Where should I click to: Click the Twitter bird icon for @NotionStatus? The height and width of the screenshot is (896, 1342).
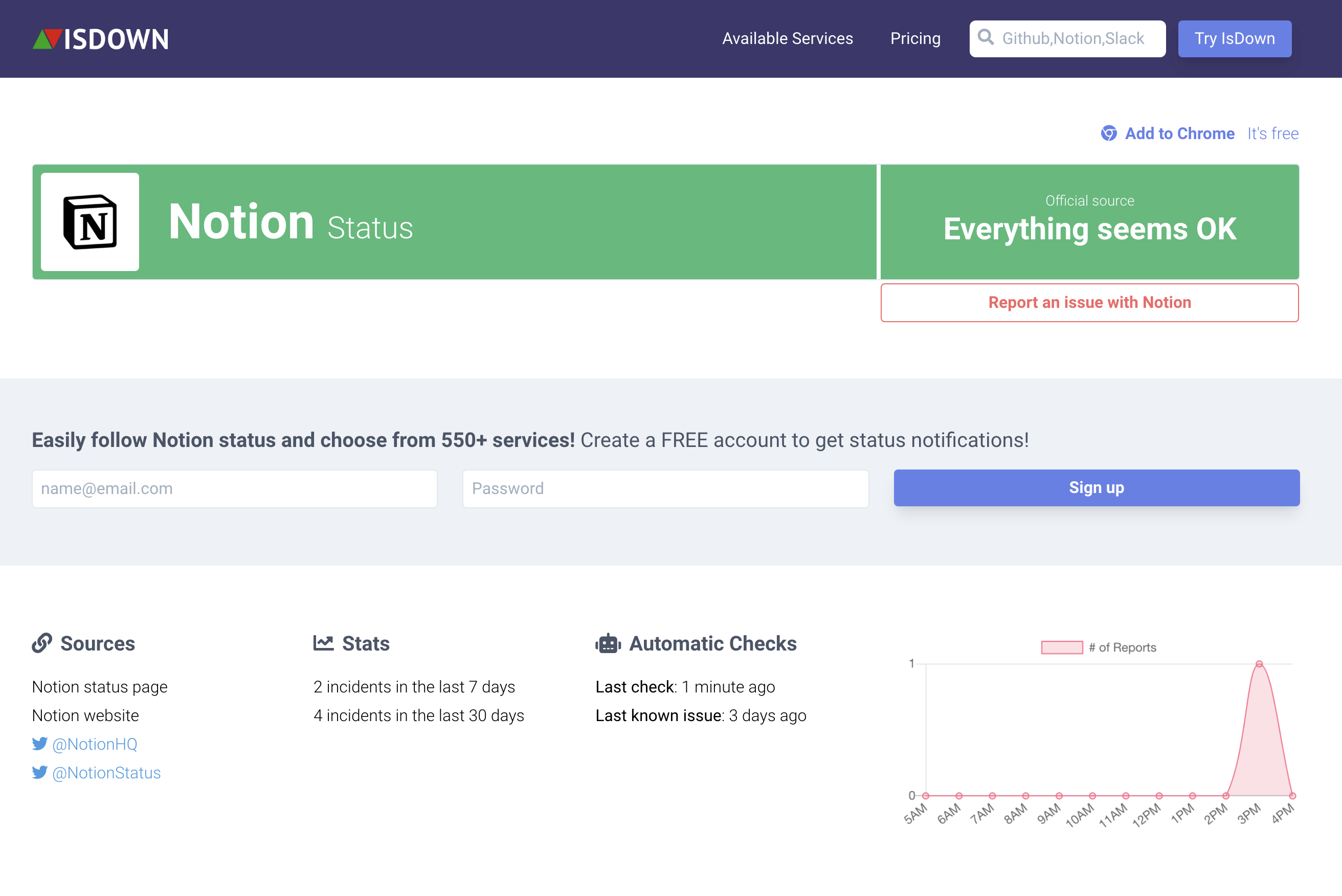click(39, 773)
